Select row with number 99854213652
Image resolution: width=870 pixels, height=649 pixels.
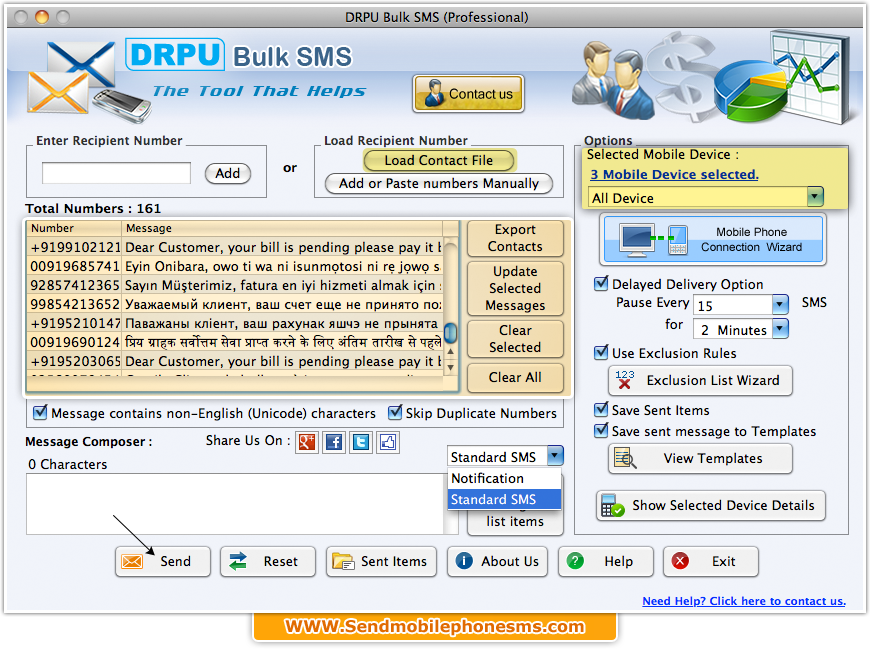(235, 304)
